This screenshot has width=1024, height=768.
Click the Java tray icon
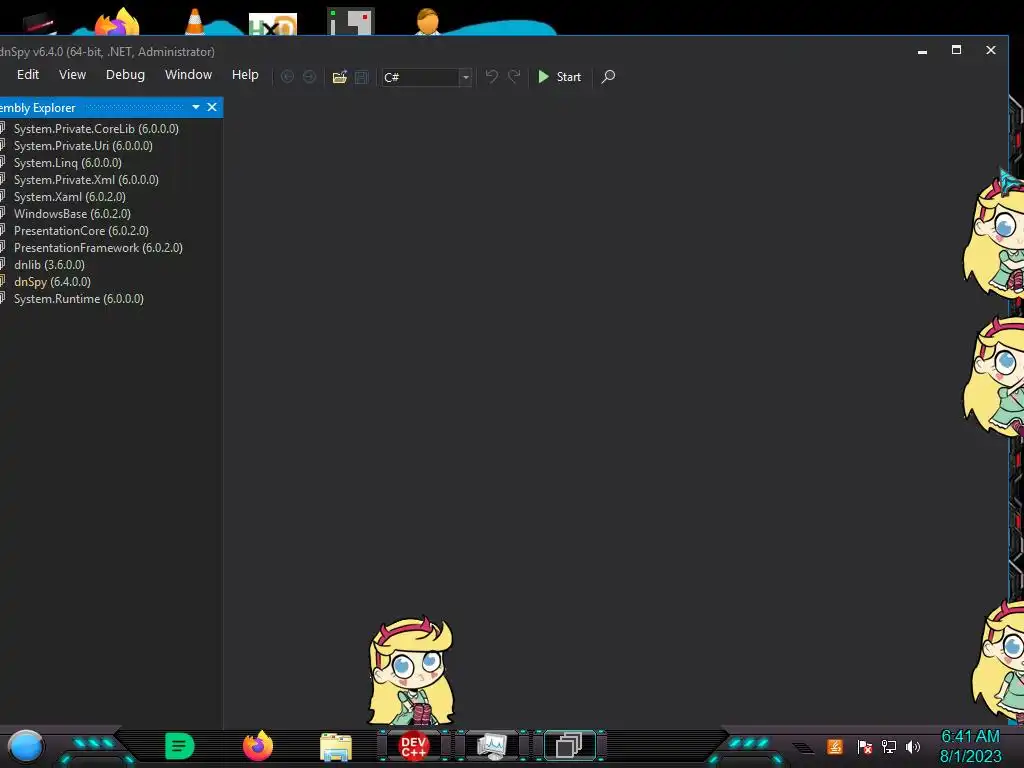point(835,746)
